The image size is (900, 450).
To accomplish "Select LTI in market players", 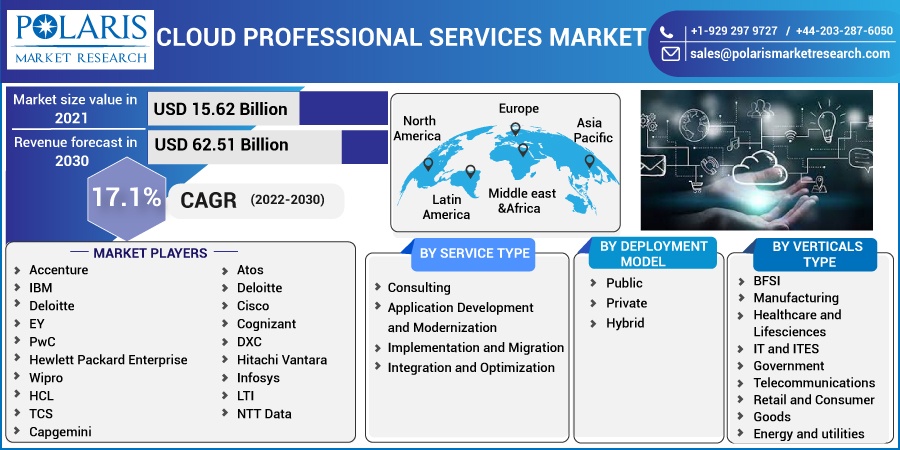I will click(245, 395).
